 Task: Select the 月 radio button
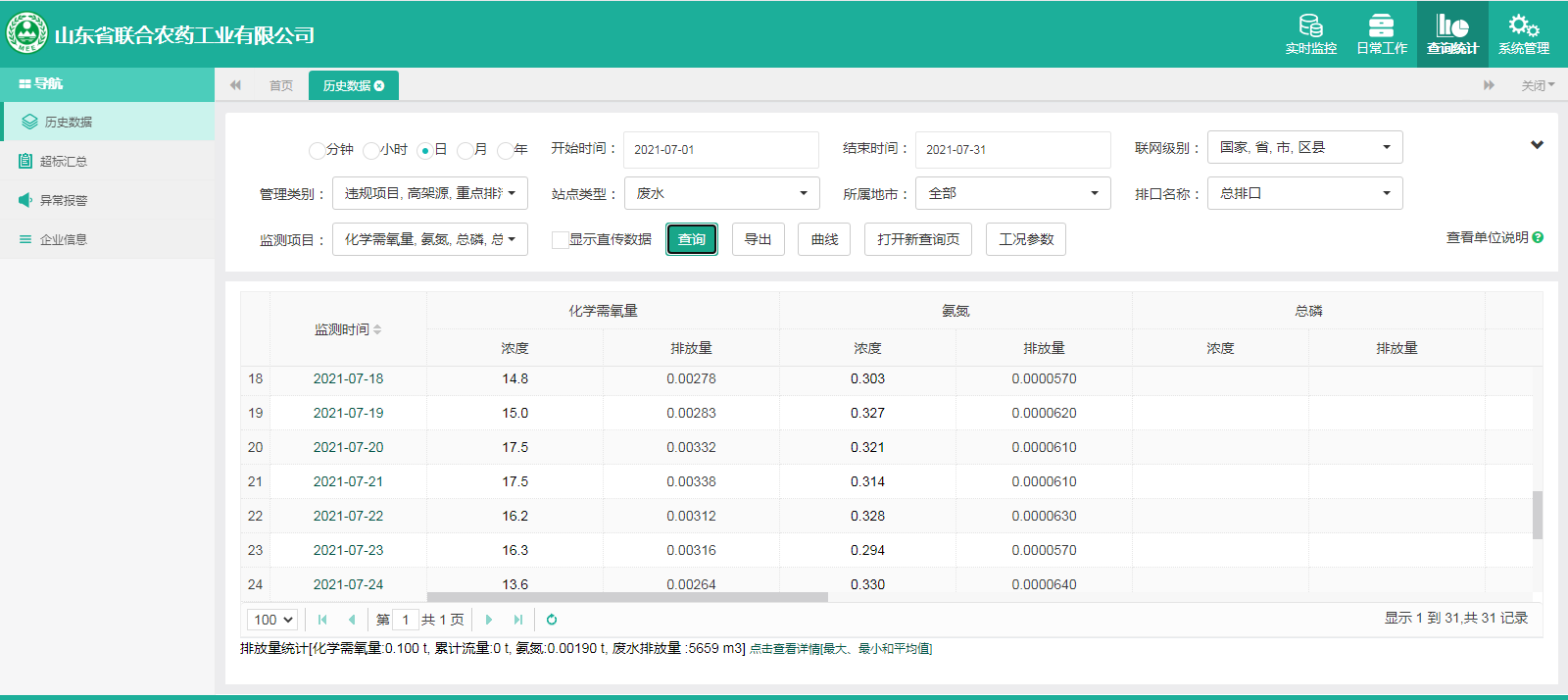(465, 150)
